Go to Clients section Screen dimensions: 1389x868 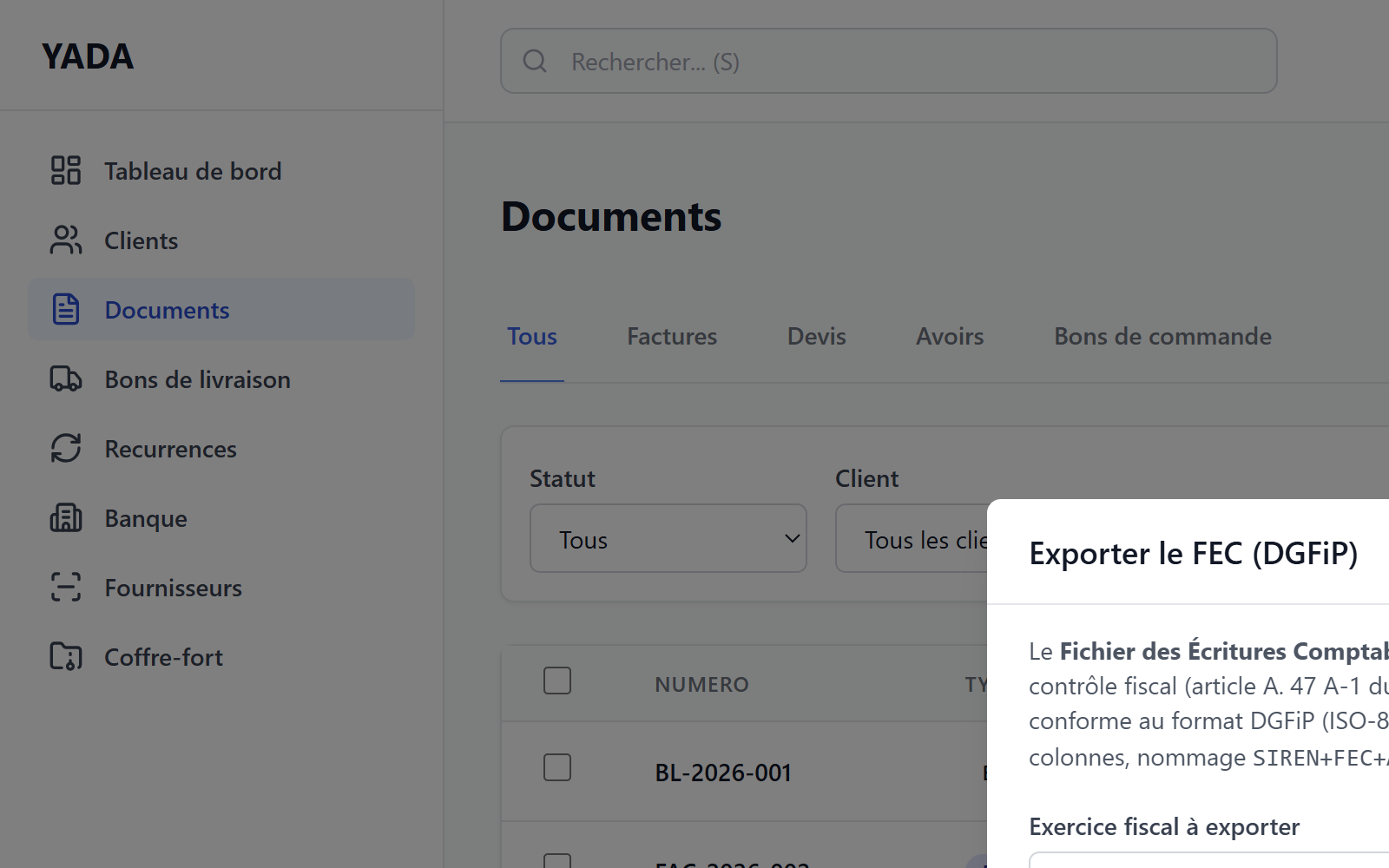(221, 240)
